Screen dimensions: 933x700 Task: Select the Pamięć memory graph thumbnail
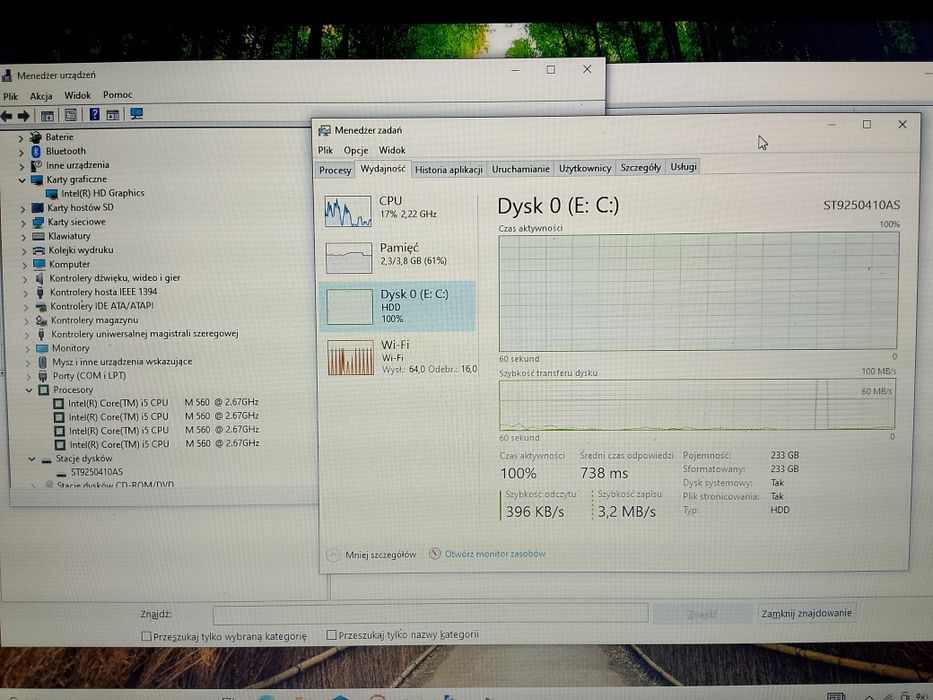[x=349, y=258]
